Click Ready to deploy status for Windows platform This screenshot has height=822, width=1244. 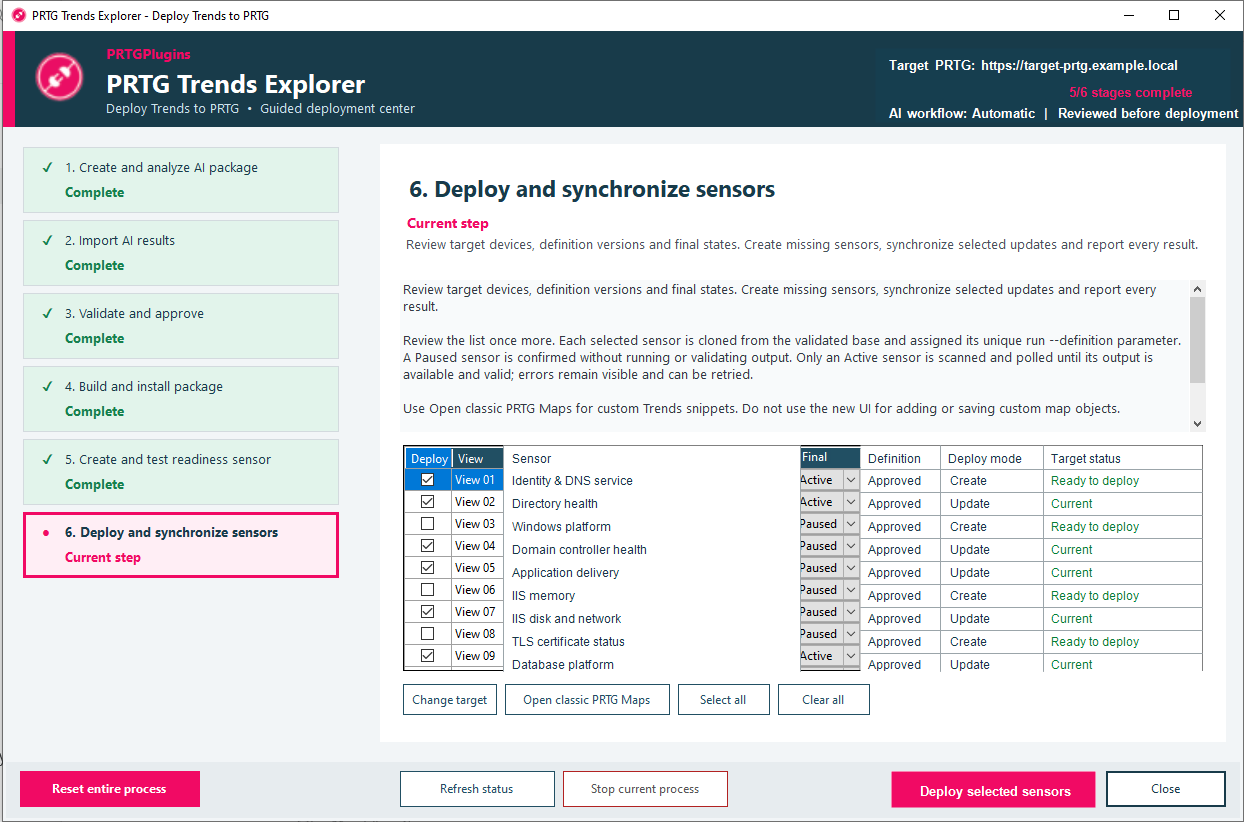[x=1095, y=527]
